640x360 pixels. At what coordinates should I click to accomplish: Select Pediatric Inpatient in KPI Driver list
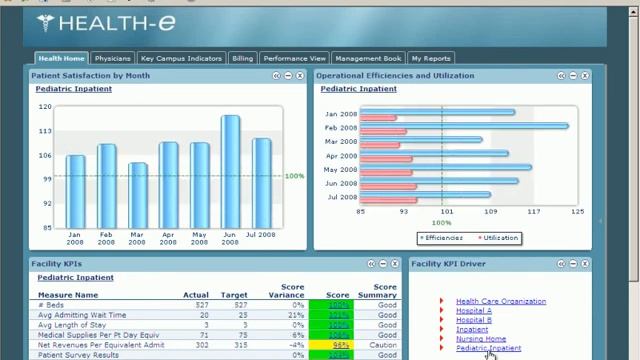(x=488, y=348)
